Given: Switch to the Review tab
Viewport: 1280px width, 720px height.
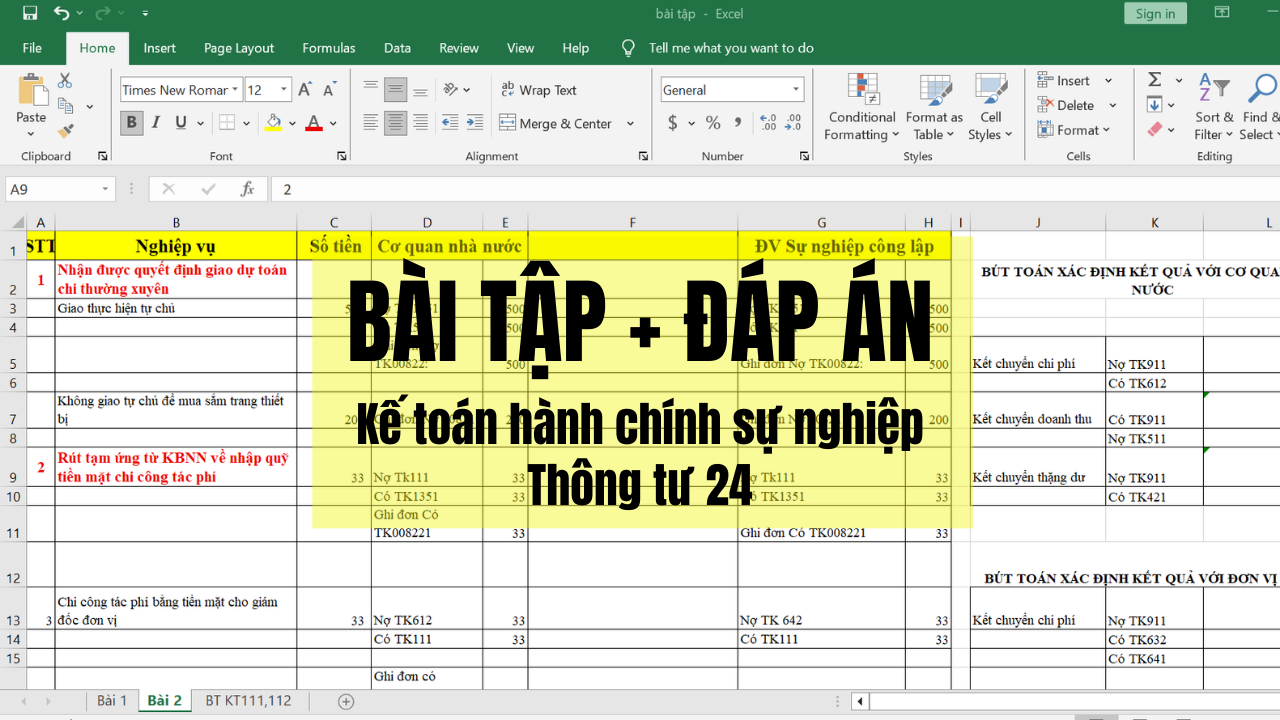Looking at the screenshot, I should point(459,48).
